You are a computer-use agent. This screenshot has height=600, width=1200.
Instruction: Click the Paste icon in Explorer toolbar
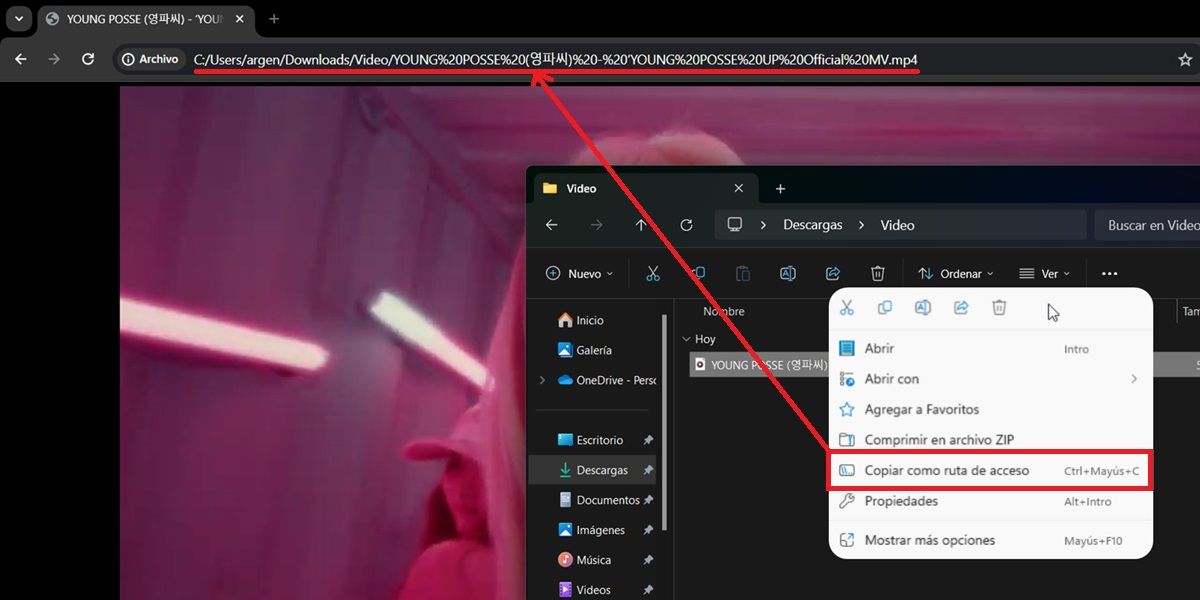coord(743,273)
